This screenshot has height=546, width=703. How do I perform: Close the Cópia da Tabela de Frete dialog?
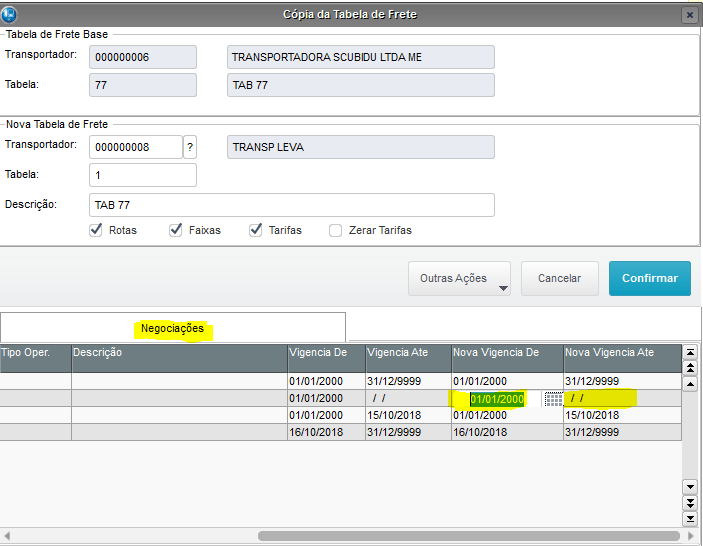click(x=690, y=15)
